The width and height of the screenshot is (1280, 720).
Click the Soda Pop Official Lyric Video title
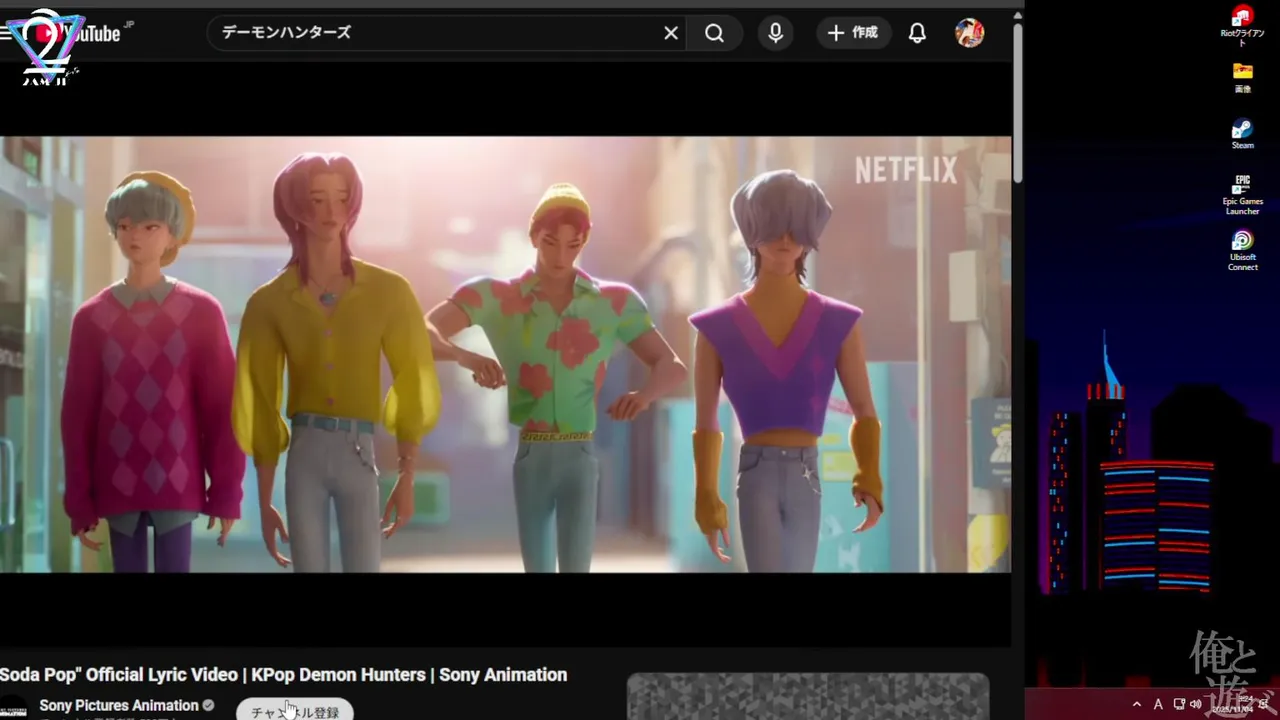point(284,675)
